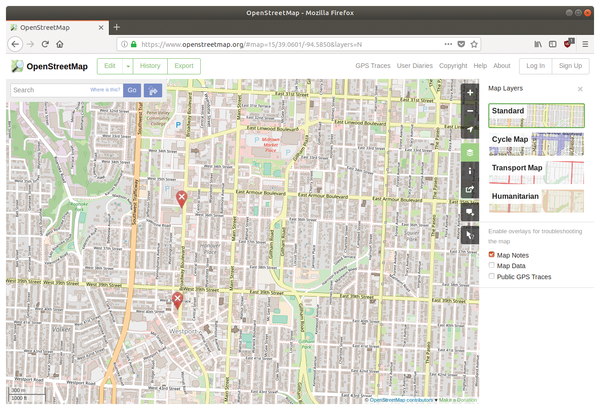Add a note to the map
600x410 pixels.
(x=470, y=212)
